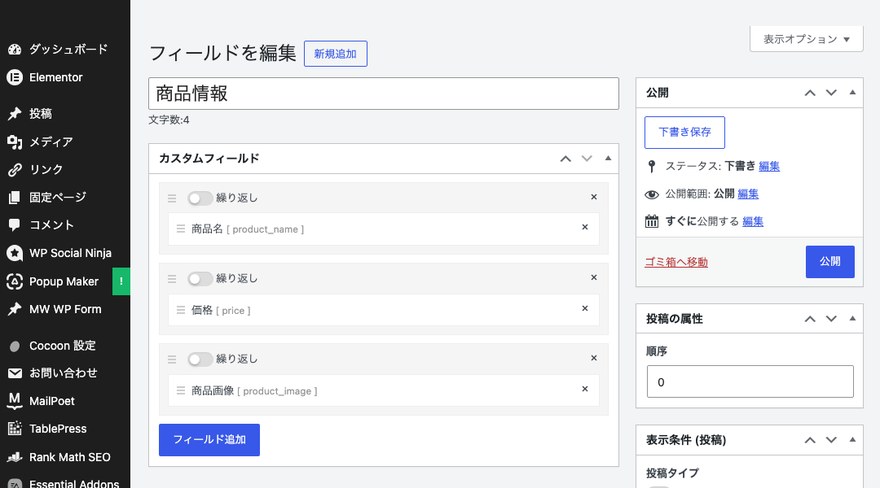Click the お問い合わせ envelope icon
Screen dimensions: 880x488
click(x=15, y=373)
